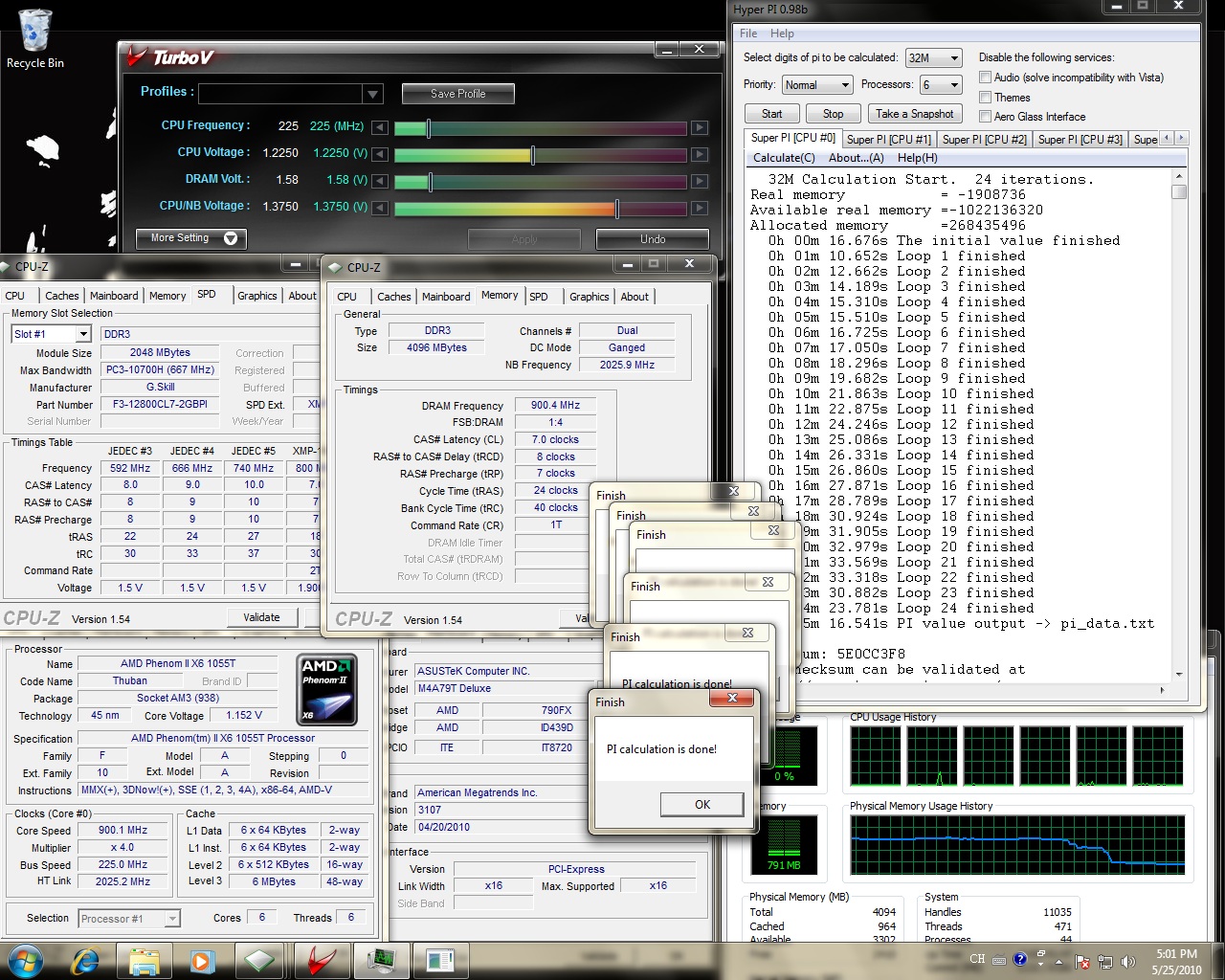Click OK in PI calculation done dialog
This screenshot has width=1225, height=980.
(x=702, y=805)
